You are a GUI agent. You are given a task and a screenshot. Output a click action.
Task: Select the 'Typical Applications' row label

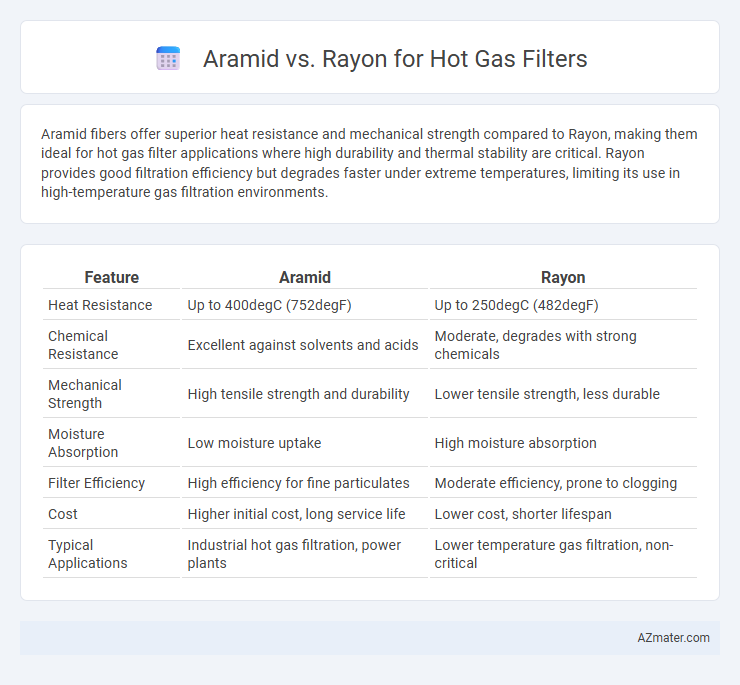tap(88, 554)
